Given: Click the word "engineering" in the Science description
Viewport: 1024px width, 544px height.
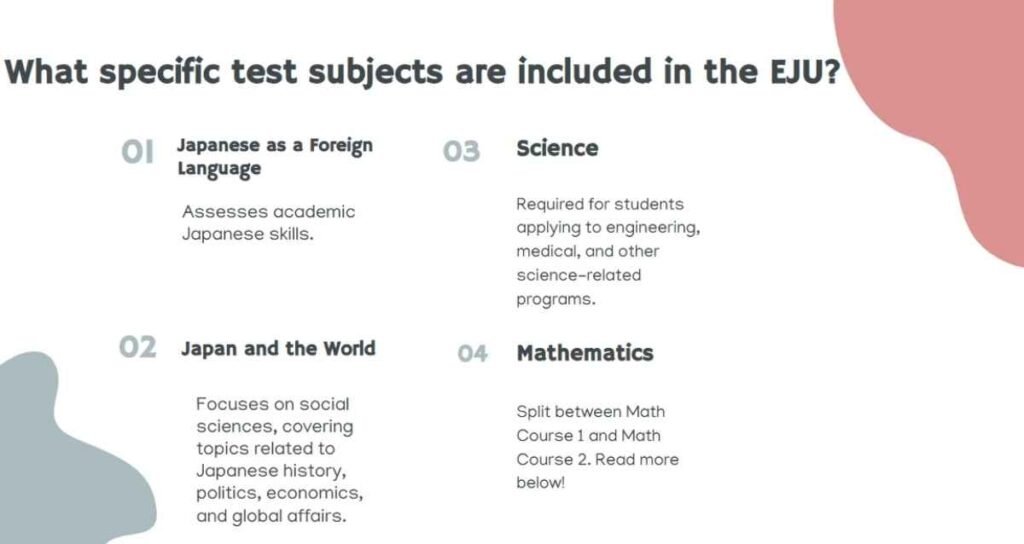Looking at the screenshot, I should 652,228.
